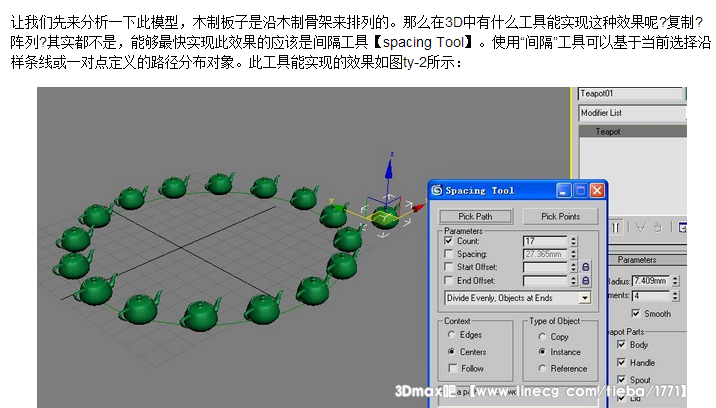Click the Parameters group label in Spacing Tool
Image resolution: width=716 pixels, height=408 pixels.
(x=463, y=231)
